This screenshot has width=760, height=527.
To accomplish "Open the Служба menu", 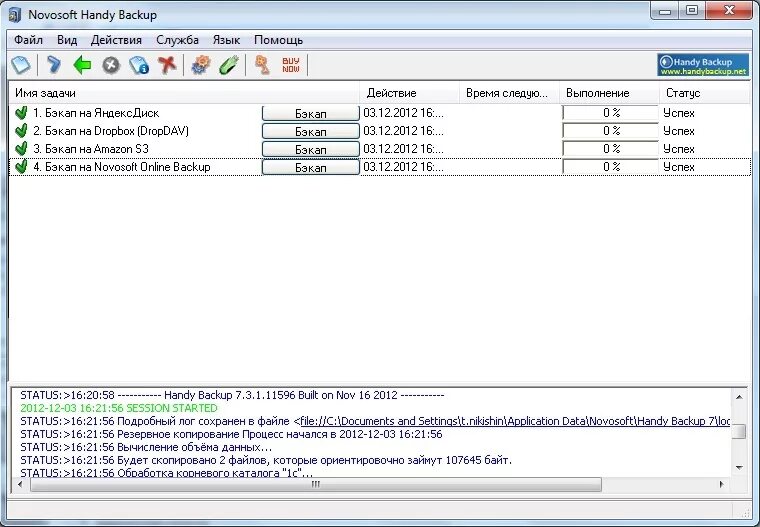I will point(177,40).
